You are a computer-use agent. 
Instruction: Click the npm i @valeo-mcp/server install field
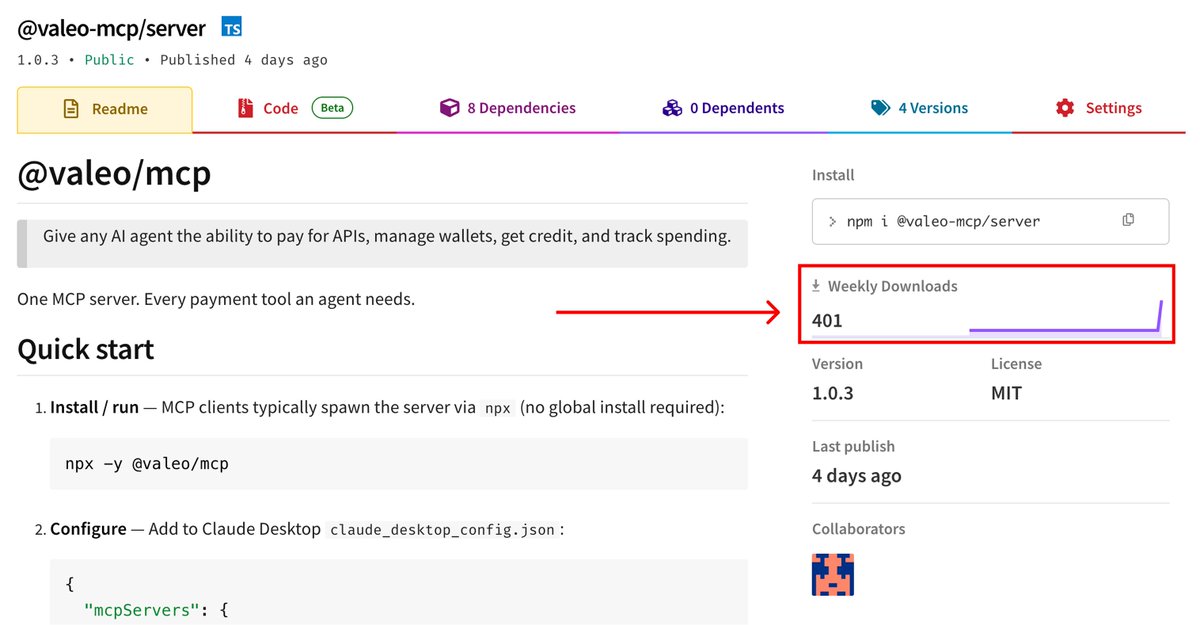(x=990, y=221)
